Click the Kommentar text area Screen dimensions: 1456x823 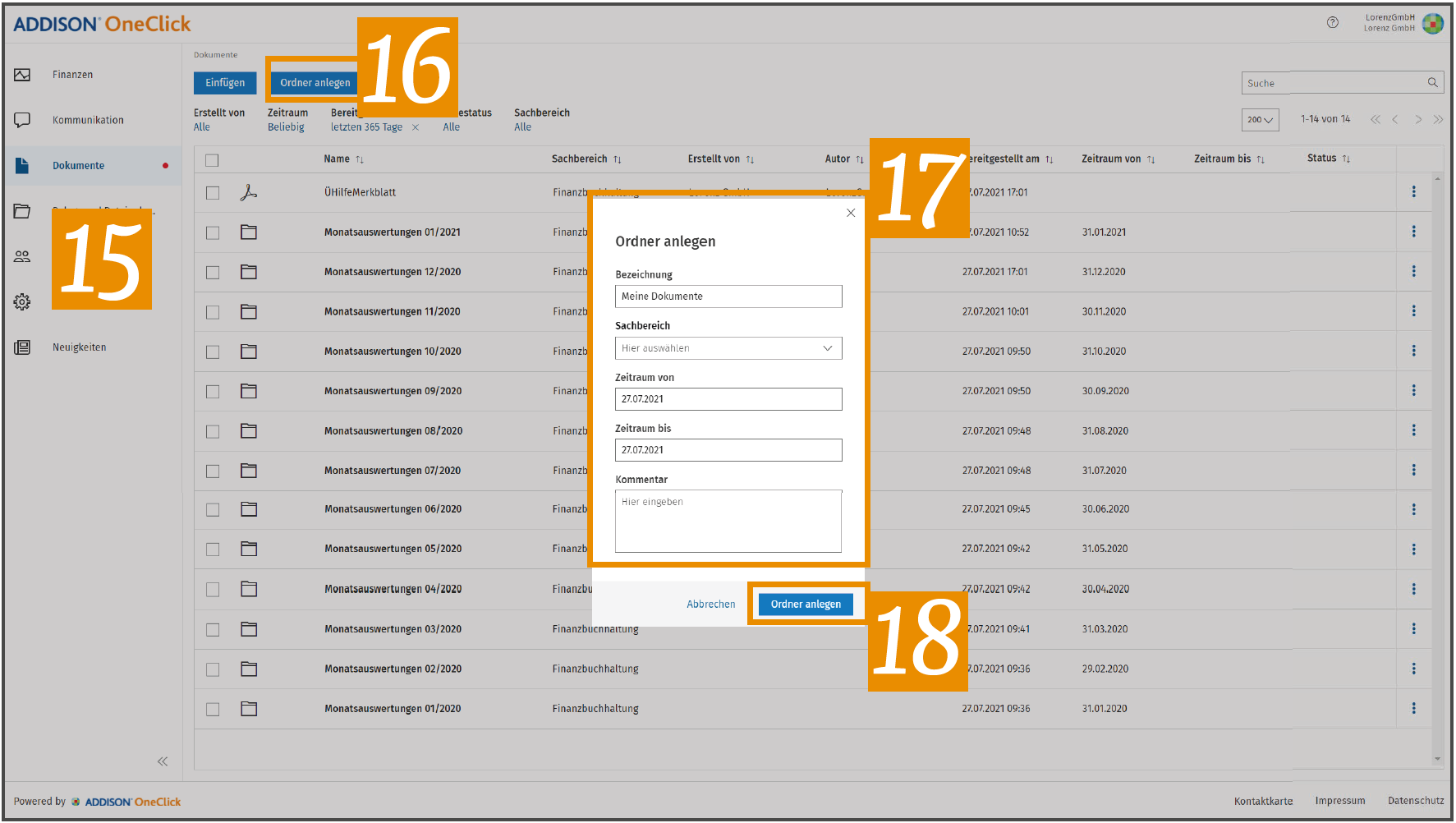point(728,522)
